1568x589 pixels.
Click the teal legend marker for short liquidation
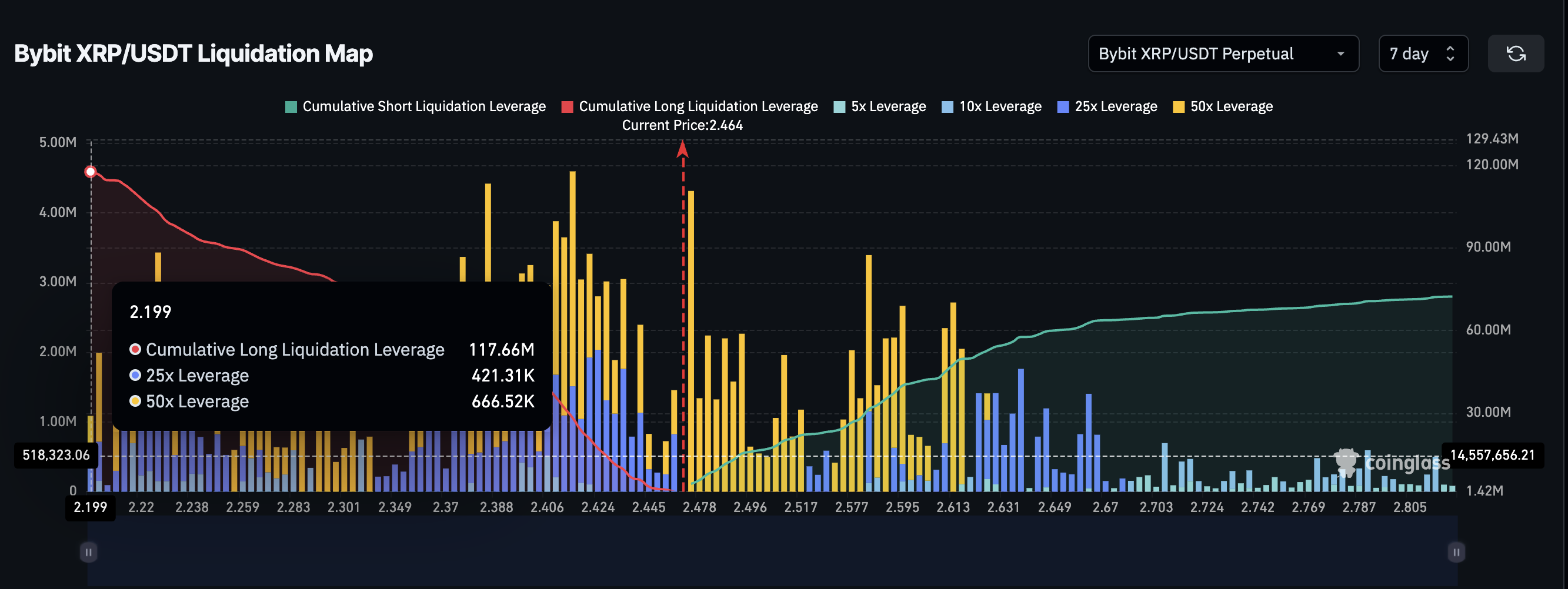(291, 106)
